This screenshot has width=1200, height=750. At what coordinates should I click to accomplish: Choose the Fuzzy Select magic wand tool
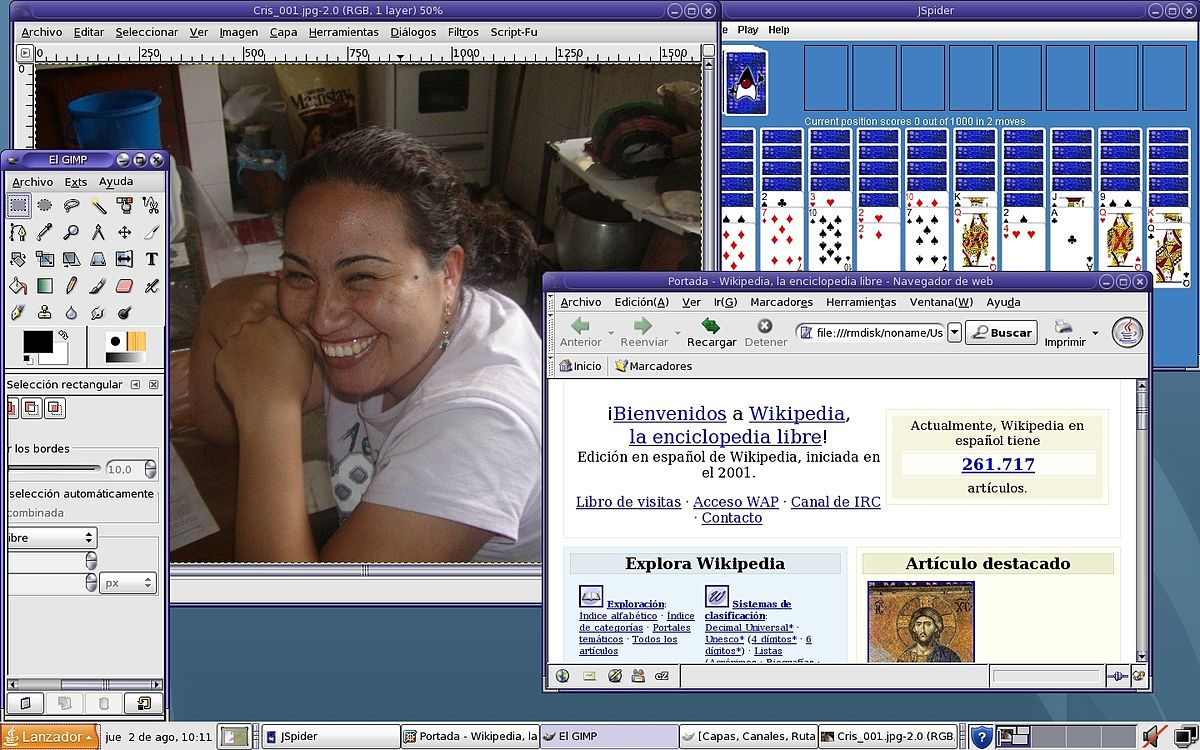[x=98, y=206]
